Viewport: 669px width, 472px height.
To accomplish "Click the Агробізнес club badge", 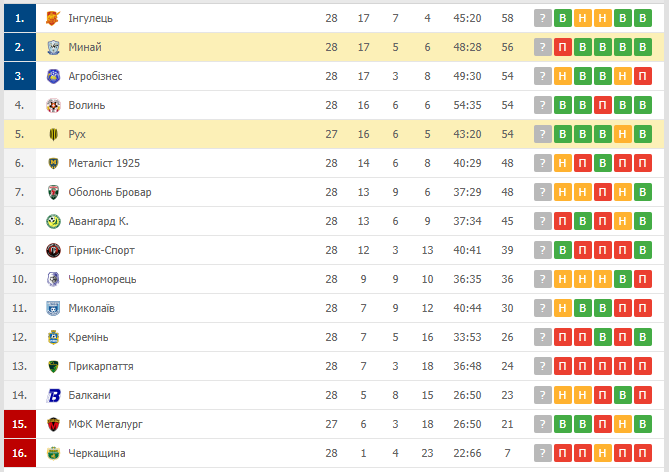I will (53, 76).
